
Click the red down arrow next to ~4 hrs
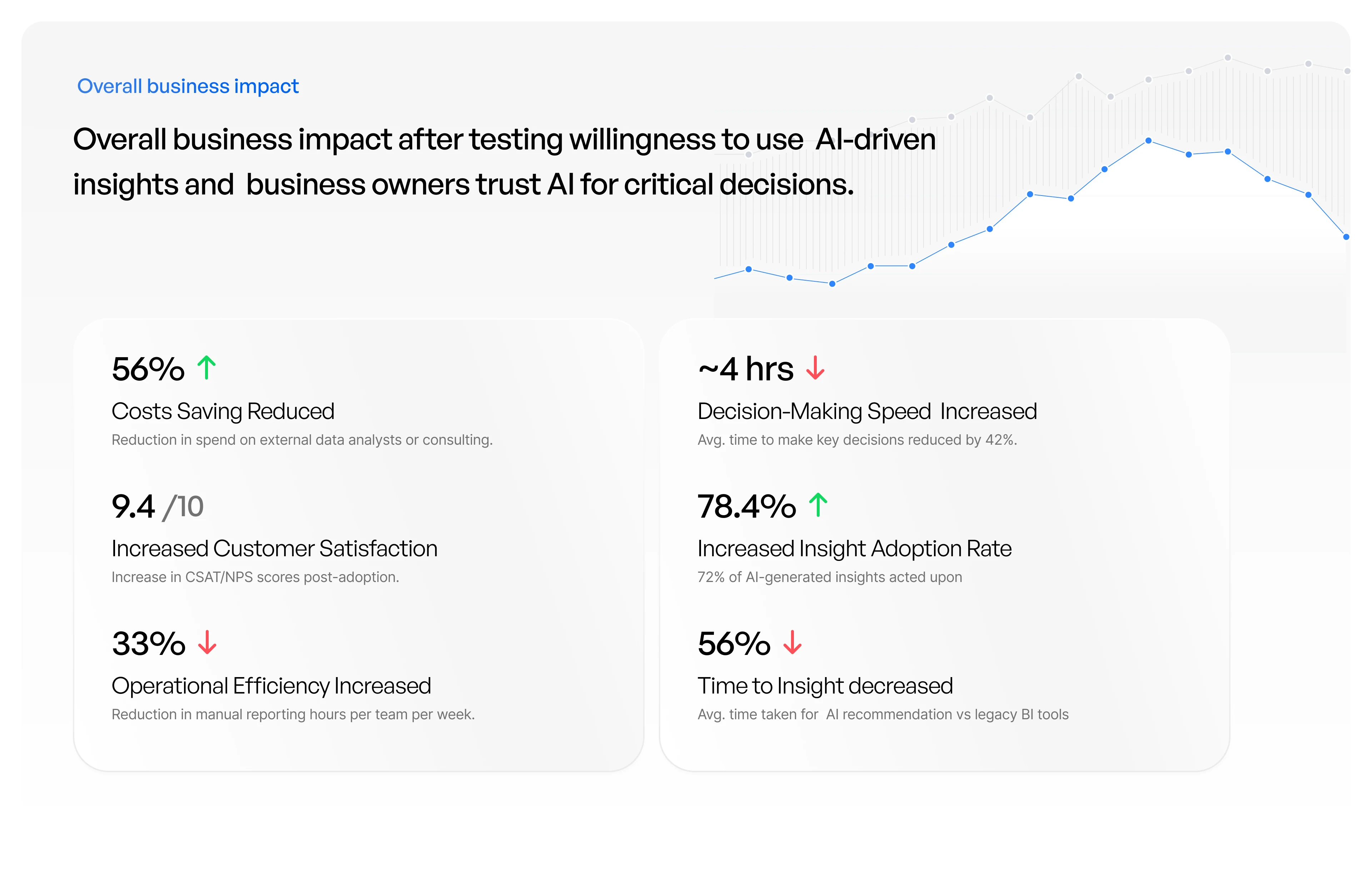[x=815, y=368]
